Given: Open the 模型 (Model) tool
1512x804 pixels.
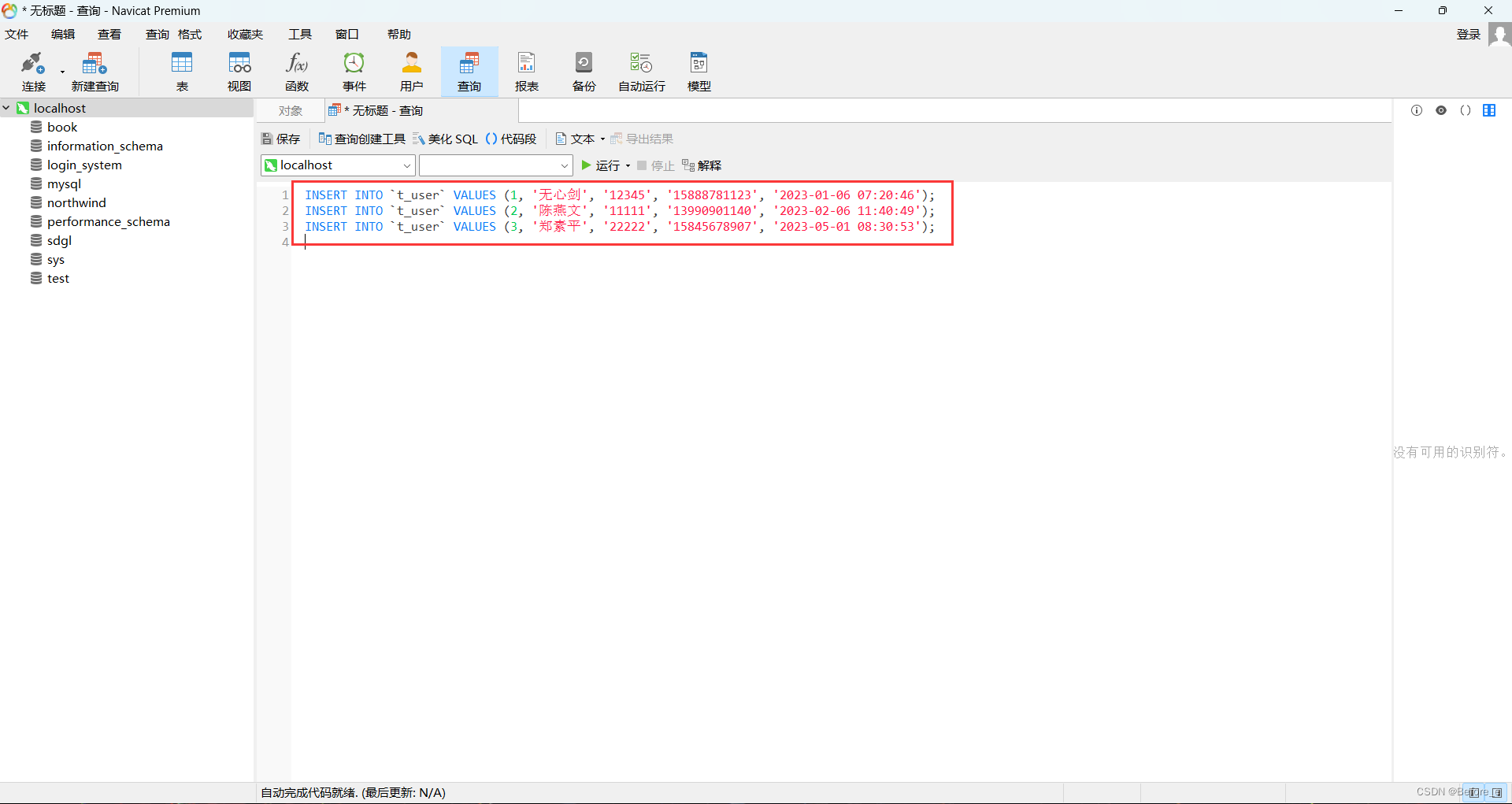Looking at the screenshot, I should (698, 71).
